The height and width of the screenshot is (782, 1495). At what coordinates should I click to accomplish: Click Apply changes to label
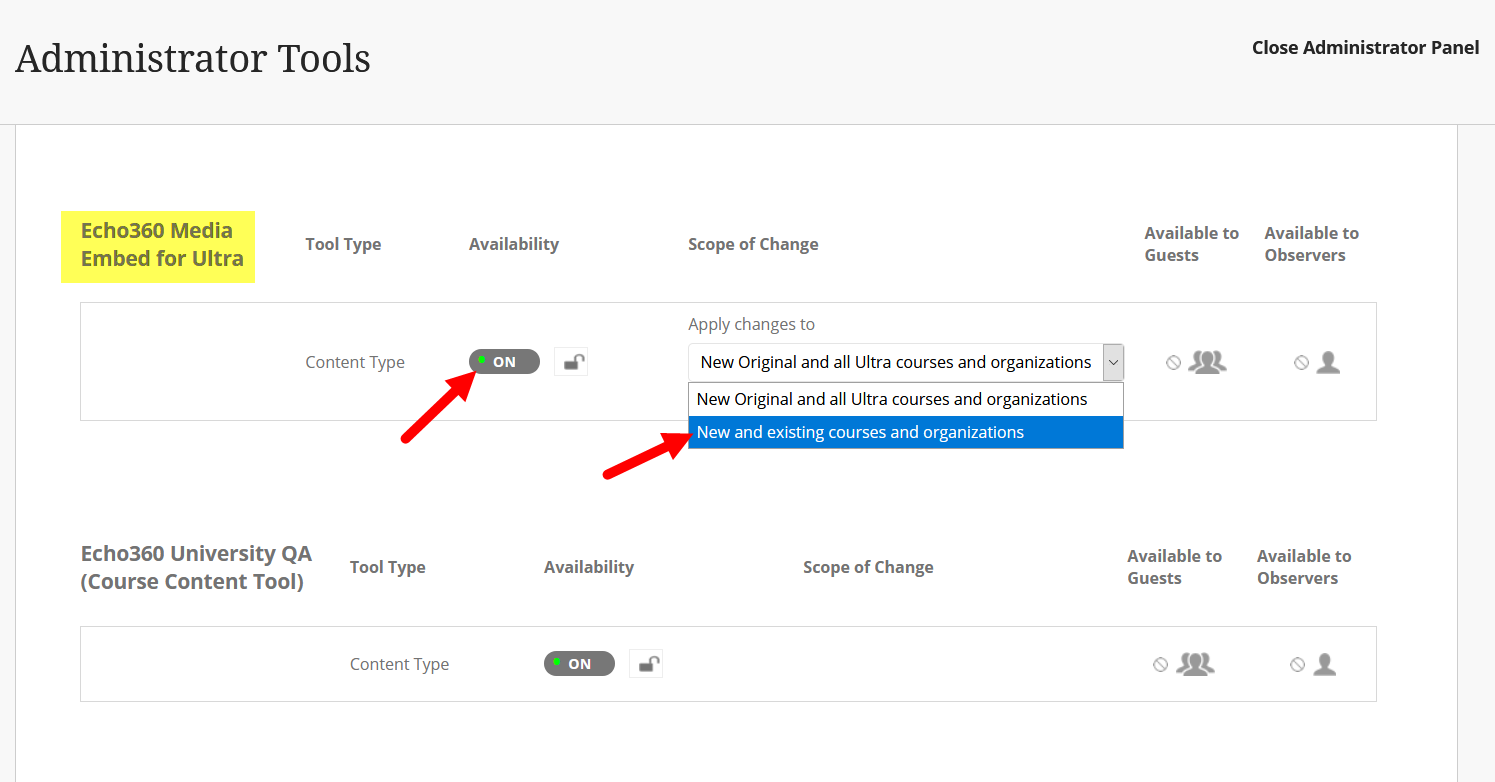[x=751, y=324]
